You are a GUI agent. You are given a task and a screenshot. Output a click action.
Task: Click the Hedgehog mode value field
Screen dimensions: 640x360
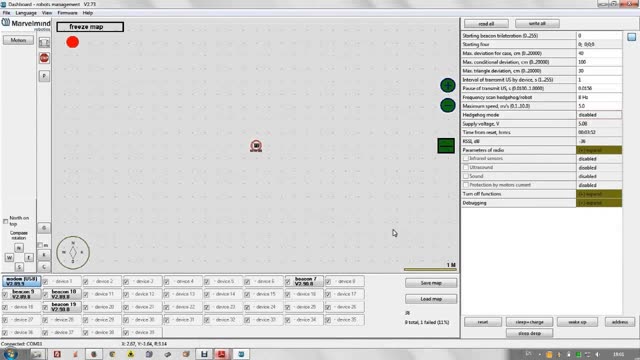[599, 115]
